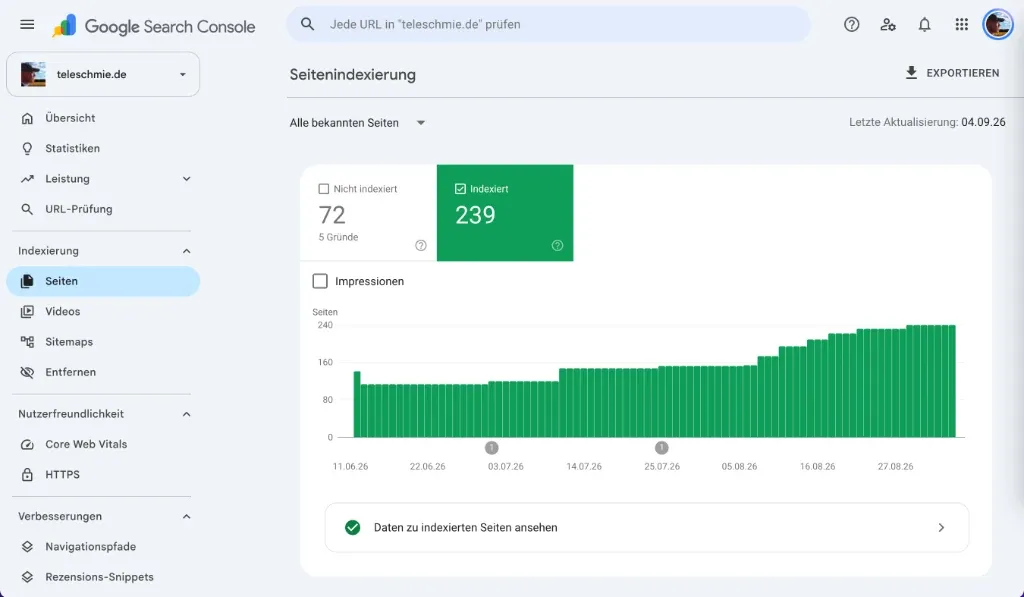Collapse the Indexierung section
The height and width of the screenshot is (597, 1024).
[x=186, y=251]
